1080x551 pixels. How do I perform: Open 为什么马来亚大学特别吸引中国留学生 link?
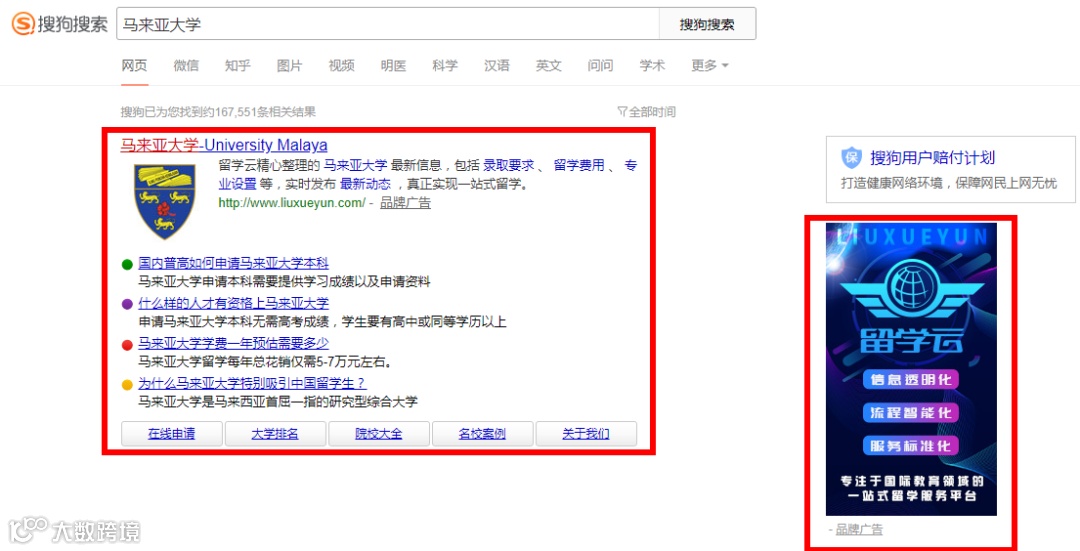click(x=252, y=383)
